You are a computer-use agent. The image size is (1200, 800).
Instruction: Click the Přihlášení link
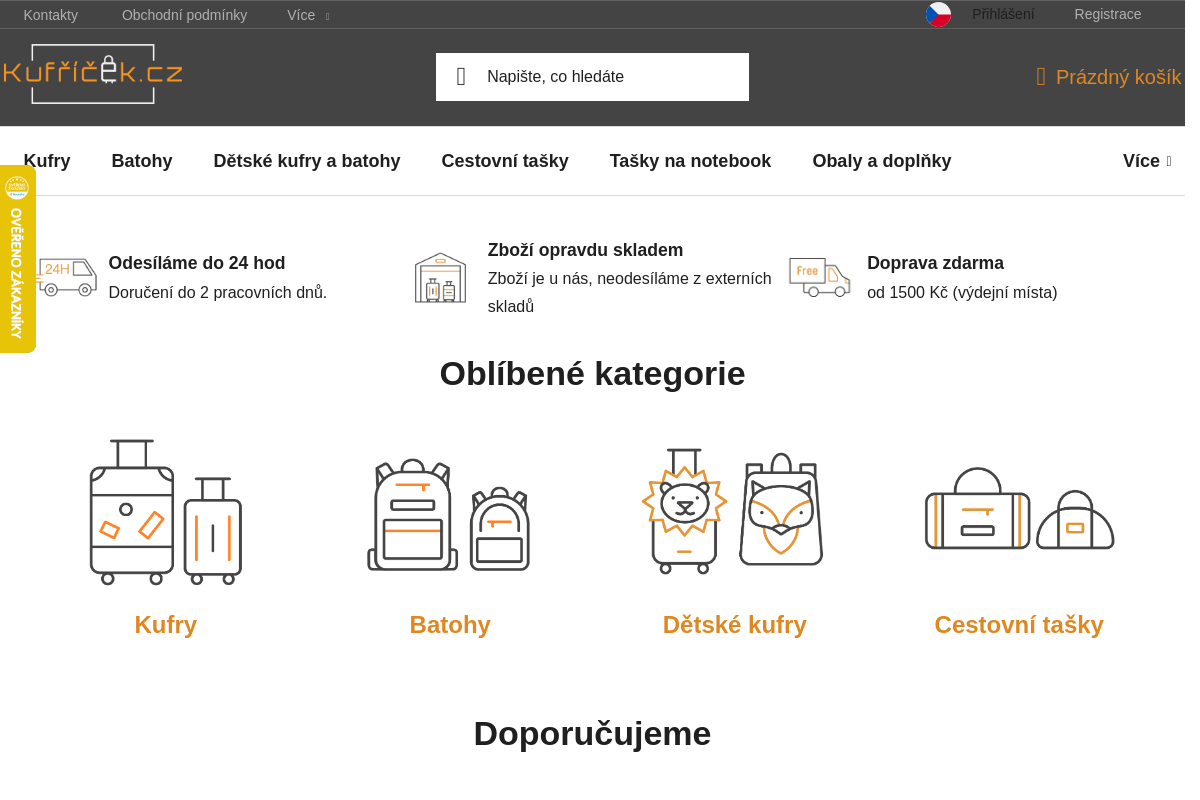1003,14
